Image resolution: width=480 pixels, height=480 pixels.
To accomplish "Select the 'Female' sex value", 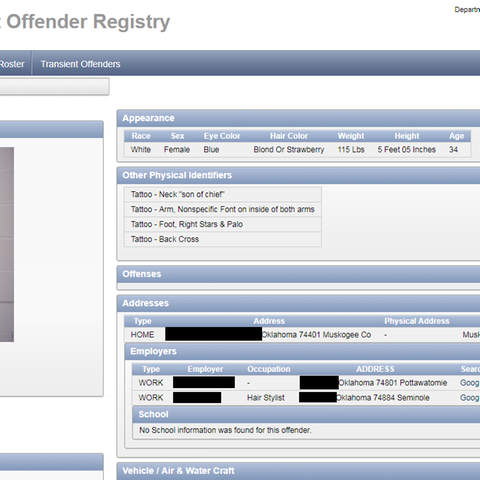I will point(177,150).
